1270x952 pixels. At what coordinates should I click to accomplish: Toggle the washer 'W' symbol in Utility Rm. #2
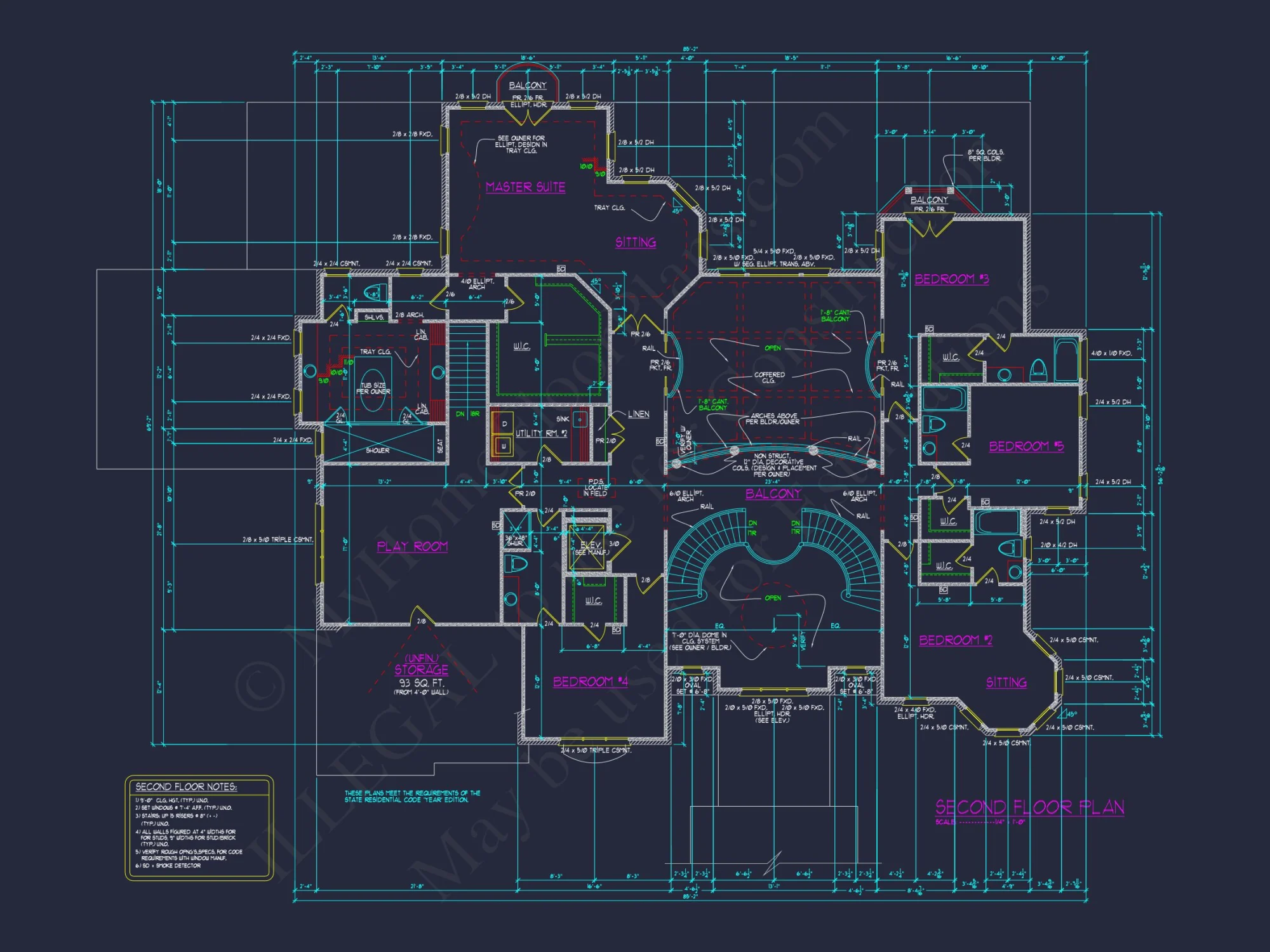(504, 446)
